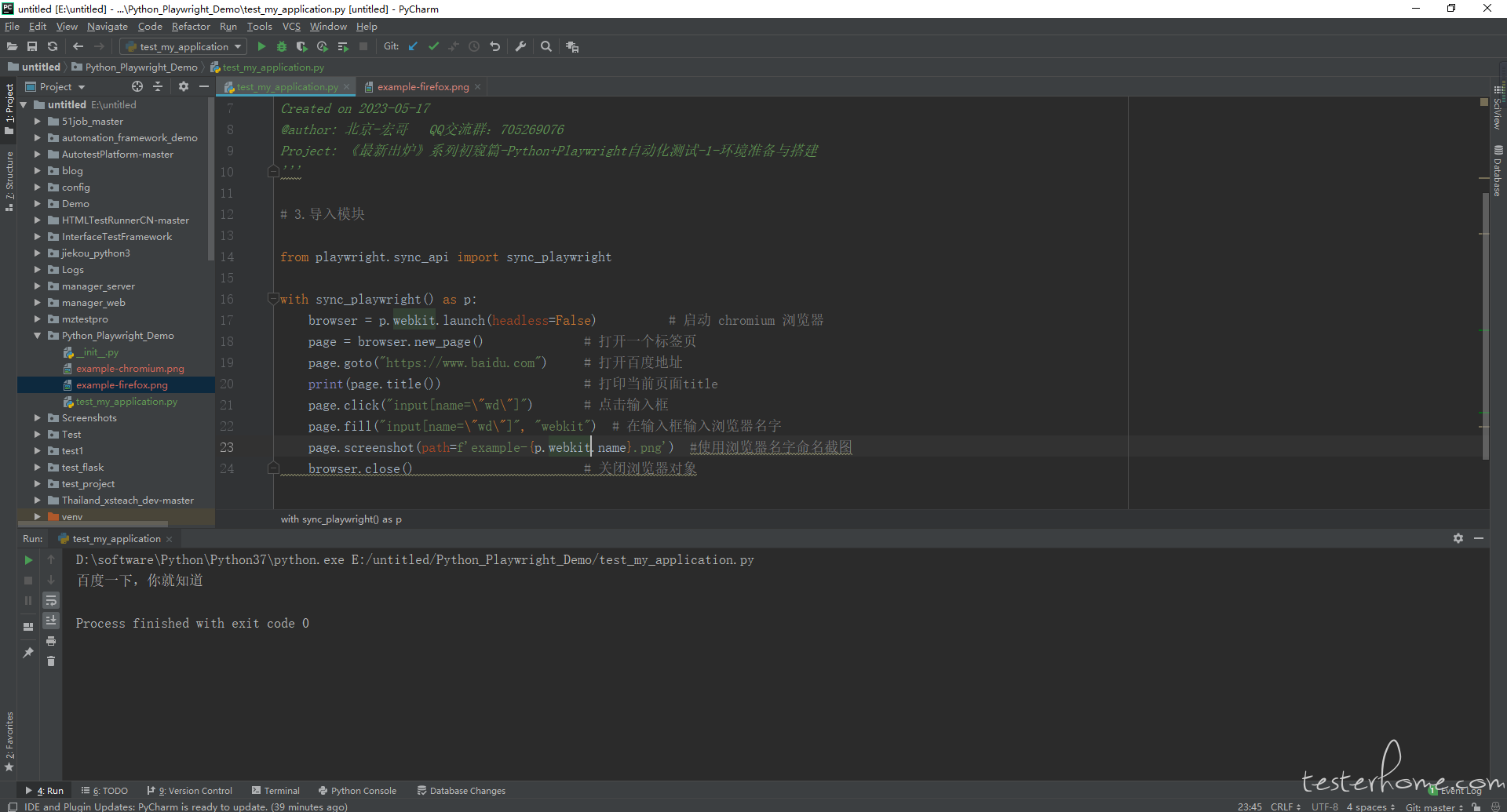1507x812 pixels.
Task: Show Git history with the clock icon
Action: point(474,47)
